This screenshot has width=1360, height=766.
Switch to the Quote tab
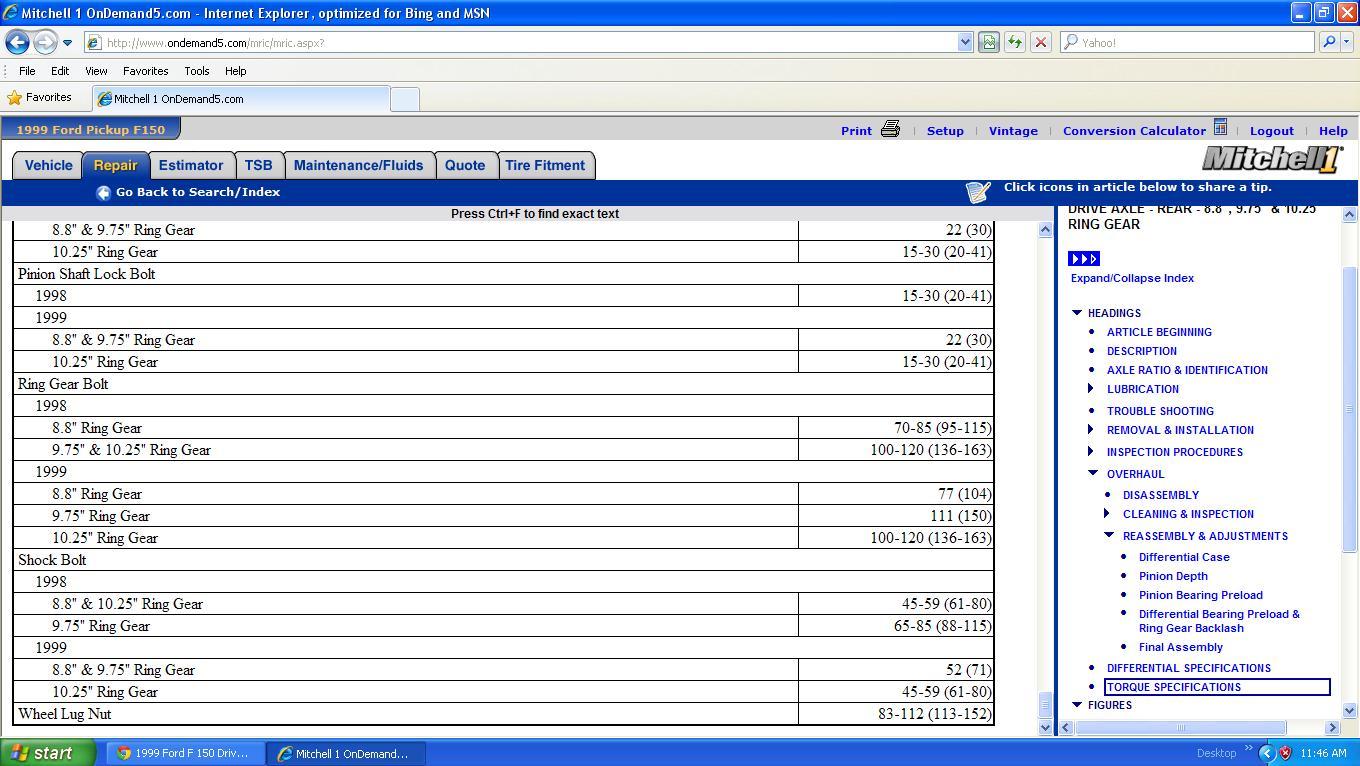click(465, 166)
